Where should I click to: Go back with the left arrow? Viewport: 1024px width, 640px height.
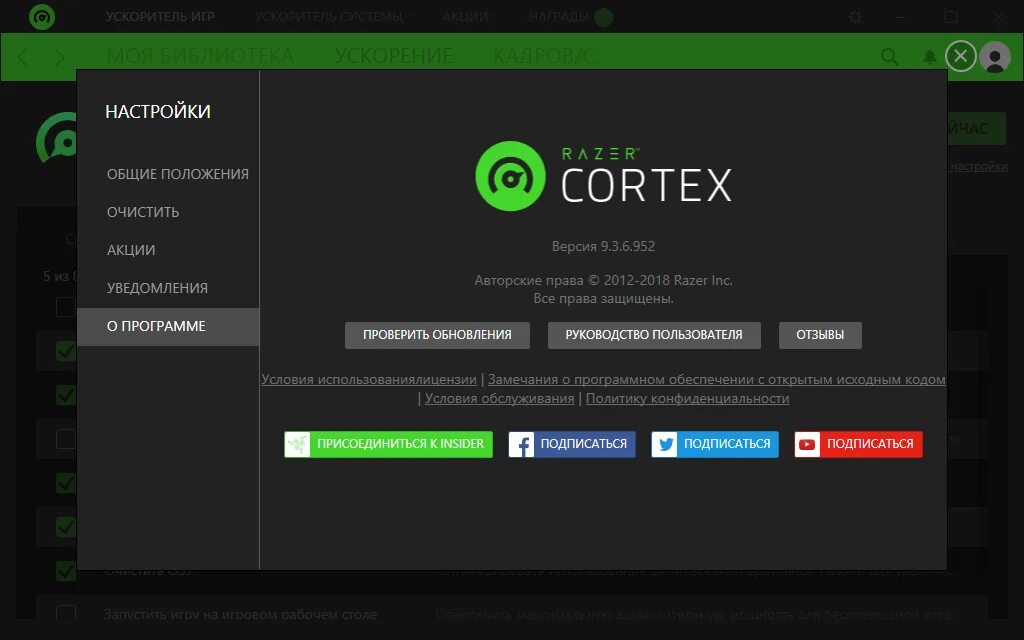(x=22, y=57)
